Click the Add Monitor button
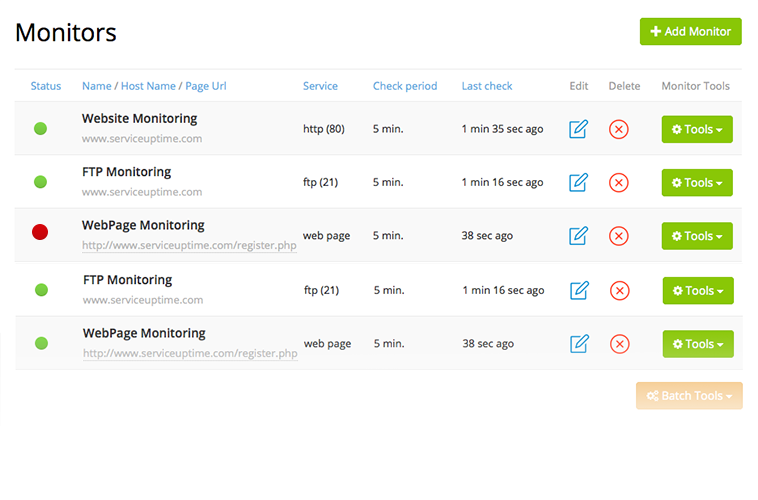The width and height of the screenshot is (758, 500). pyautogui.click(x=691, y=31)
